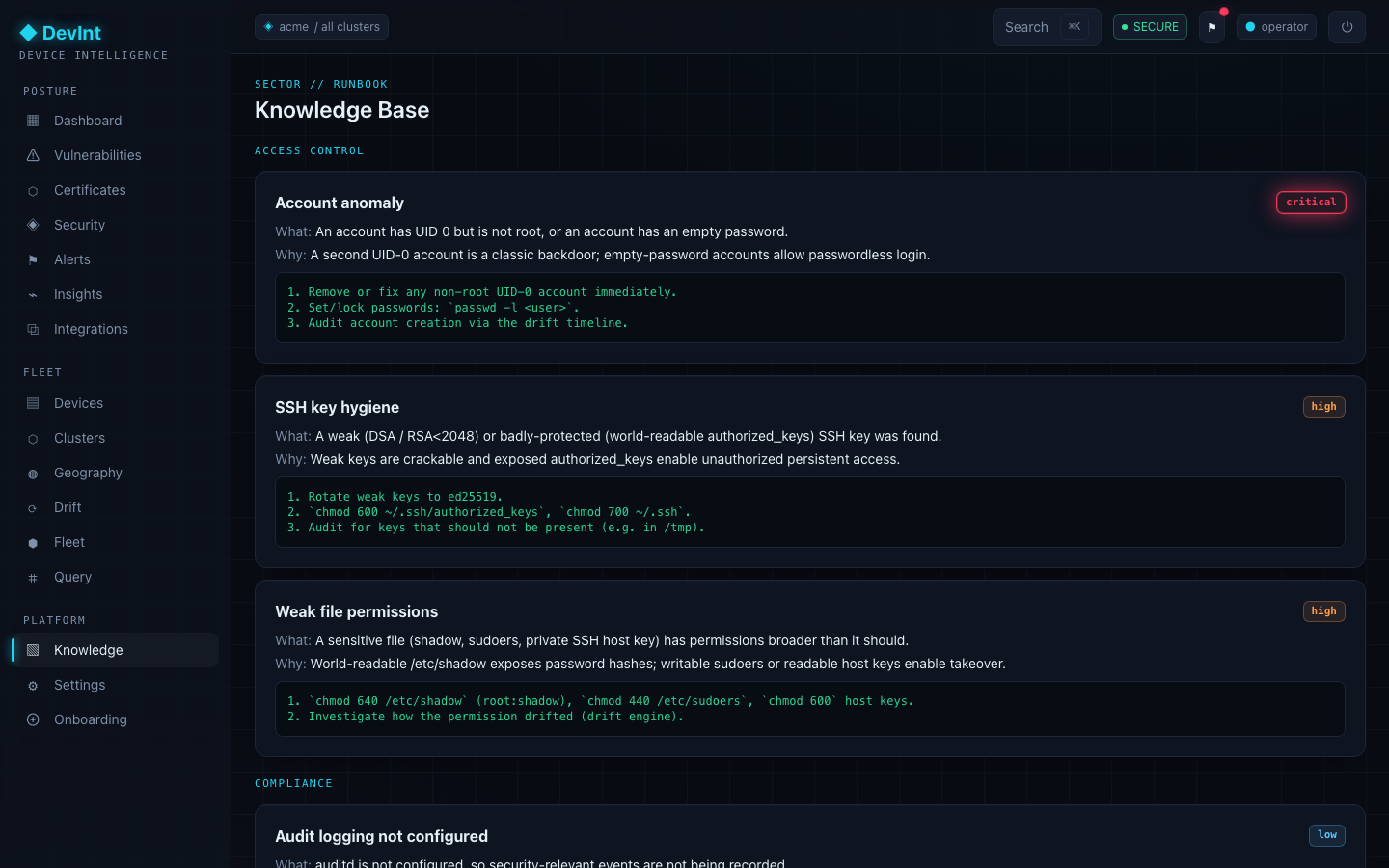Open notifications flag icon in top bar
The image size is (1389, 868).
tap(1212, 27)
